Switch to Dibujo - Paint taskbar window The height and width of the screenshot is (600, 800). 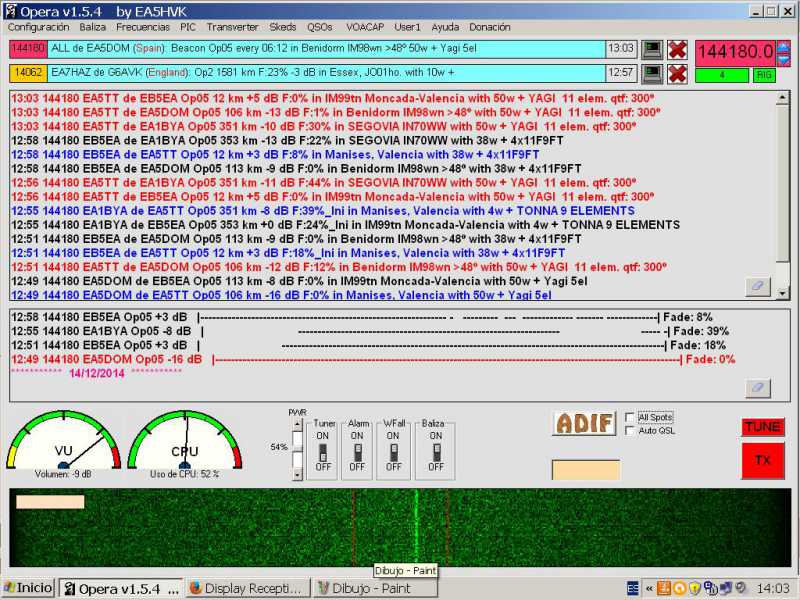tap(376, 588)
